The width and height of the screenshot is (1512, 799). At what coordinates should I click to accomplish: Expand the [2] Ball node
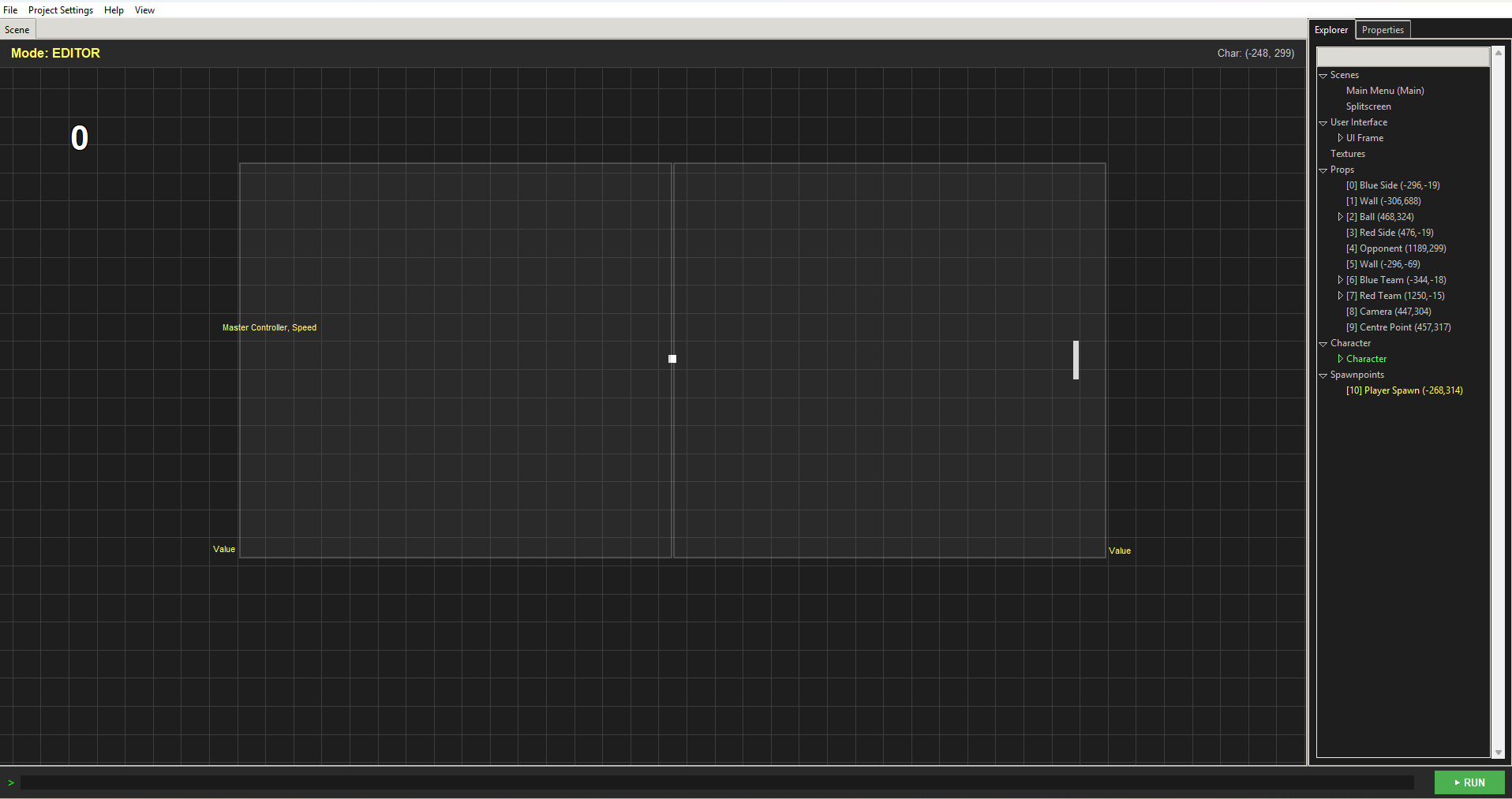coord(1341,217)
